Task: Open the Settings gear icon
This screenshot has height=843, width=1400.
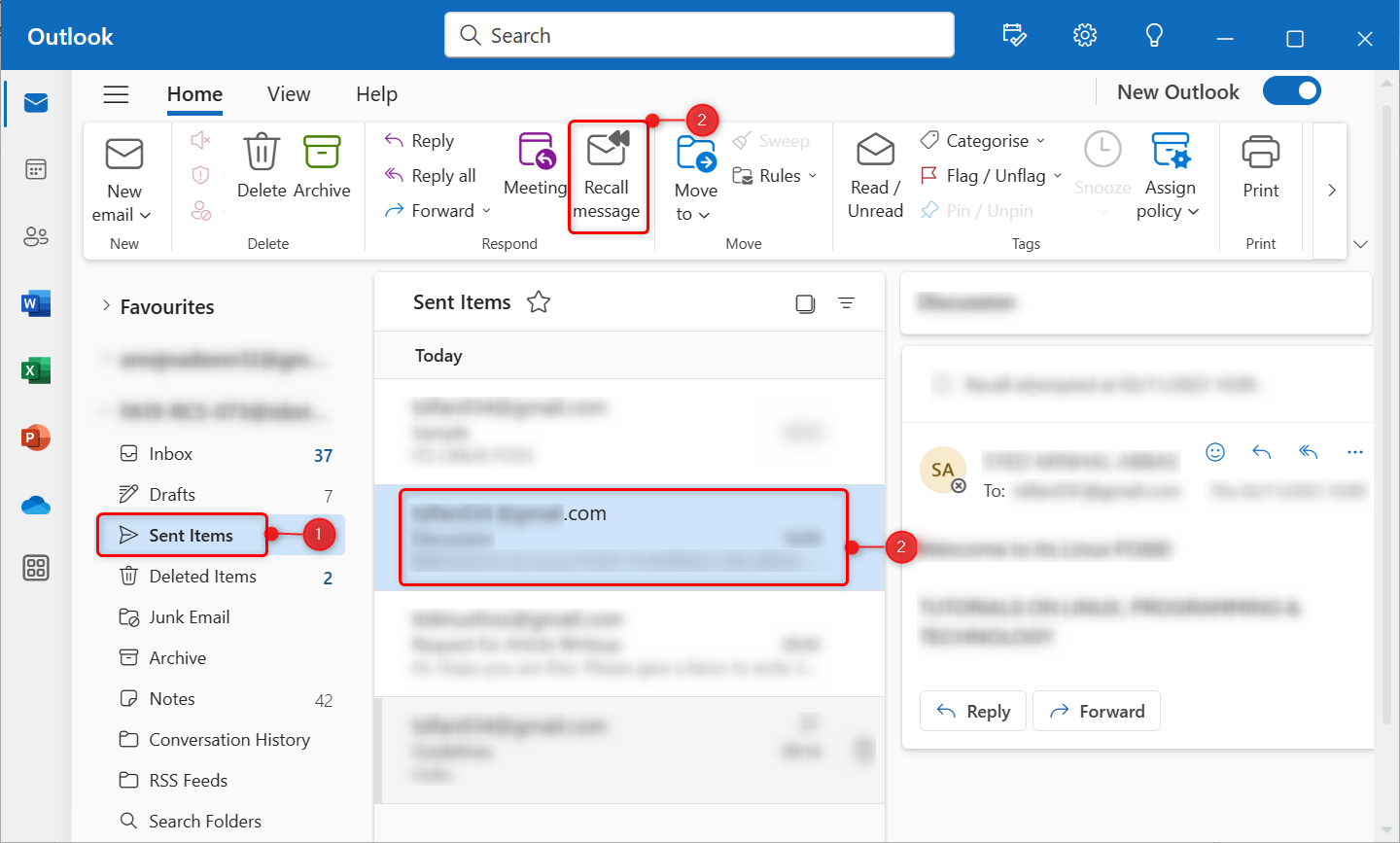Action: pyautogui.click(x=1085, y=36)
